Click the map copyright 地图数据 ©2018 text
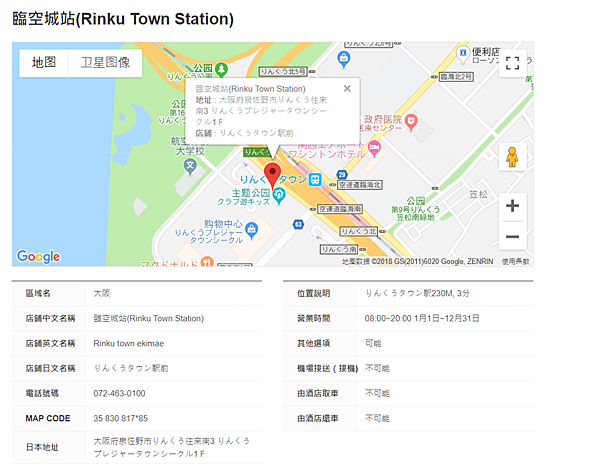This screenshot has width=600, height=468. (x=417, y=261)
